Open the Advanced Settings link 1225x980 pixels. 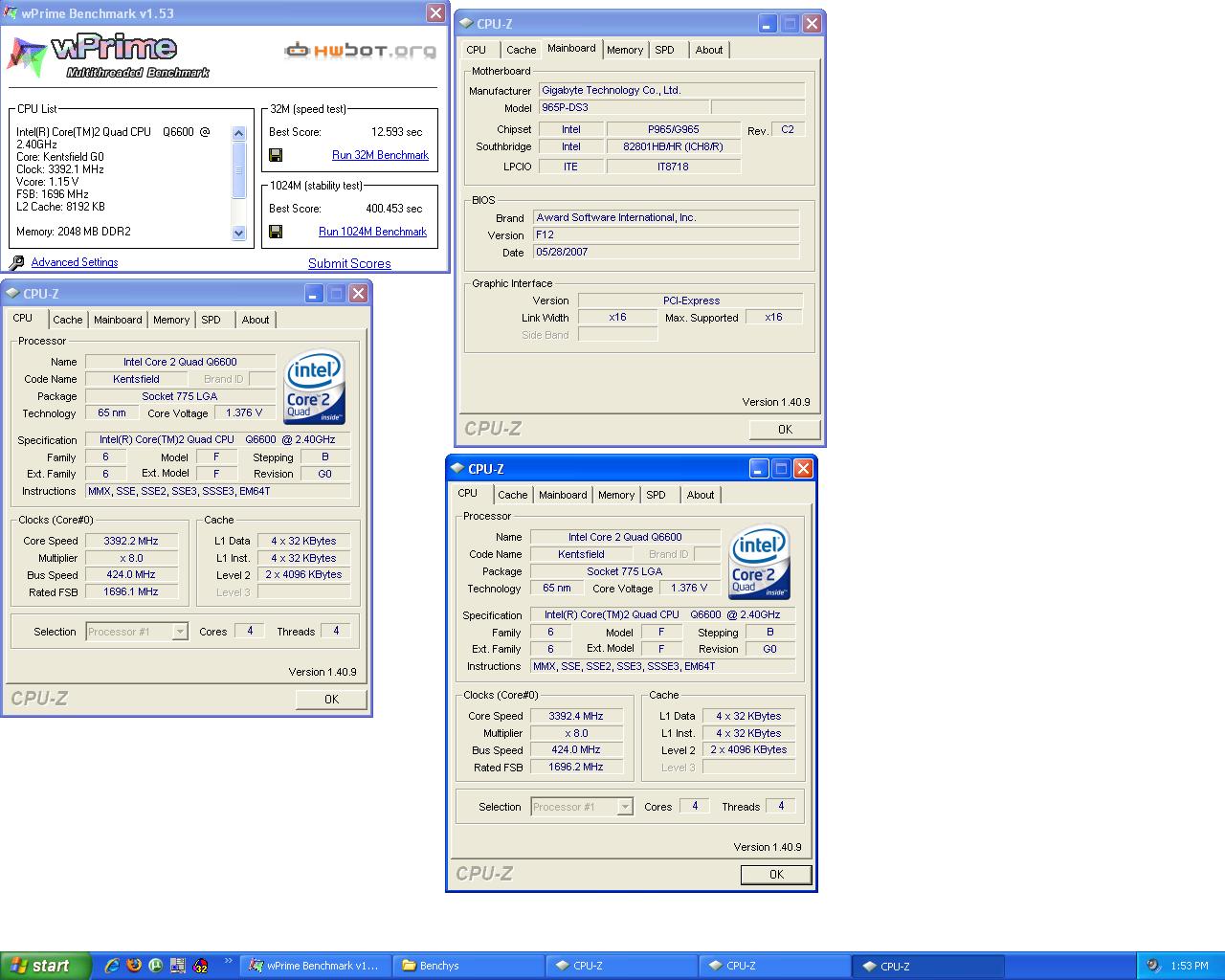point(75,262)
